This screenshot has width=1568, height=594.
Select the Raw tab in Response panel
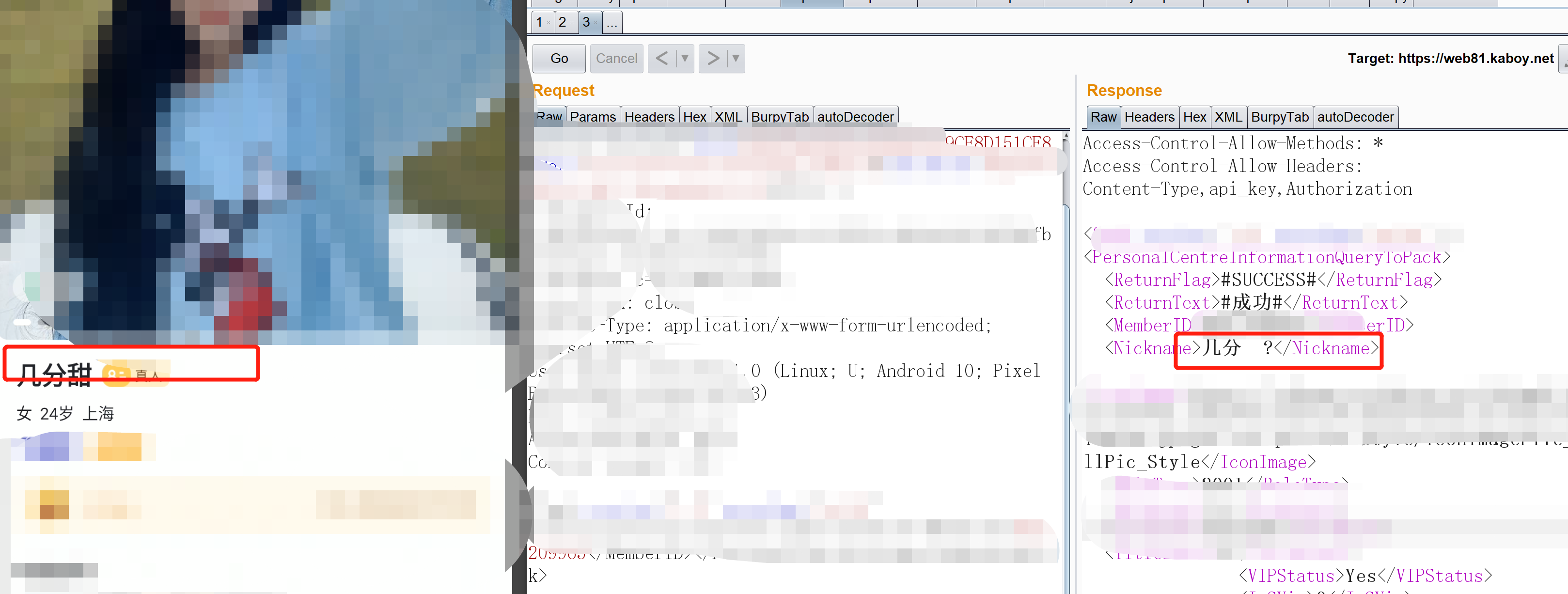(1101, 117)
